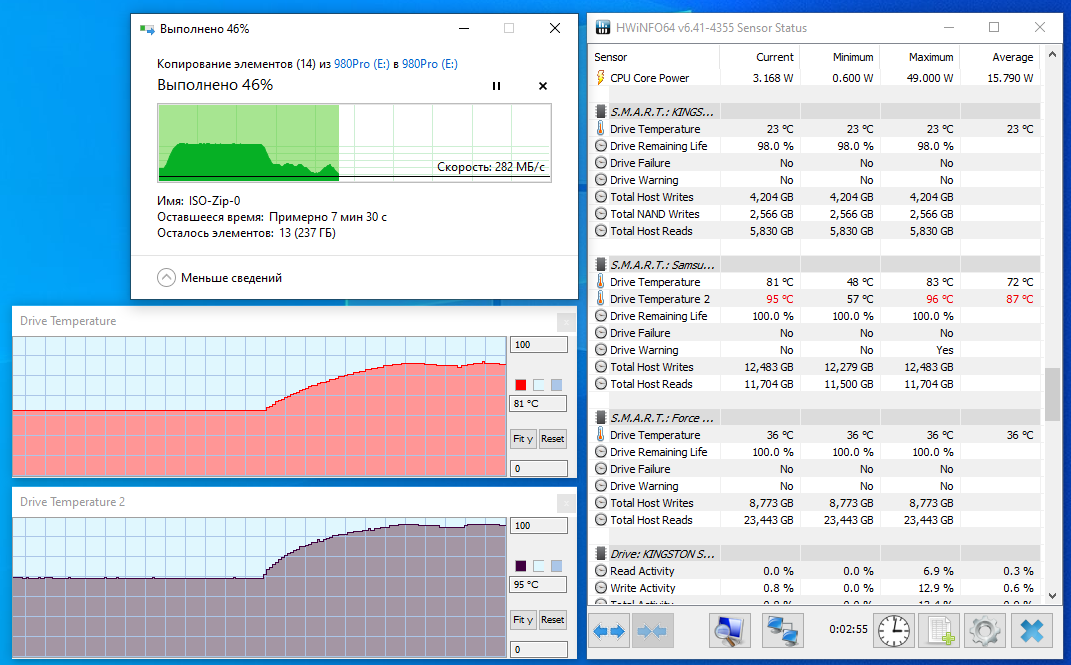Click the Samsung Total Host Writes row icon
The width and height of the screenshot is (1071, 665).
coord(601,367)
